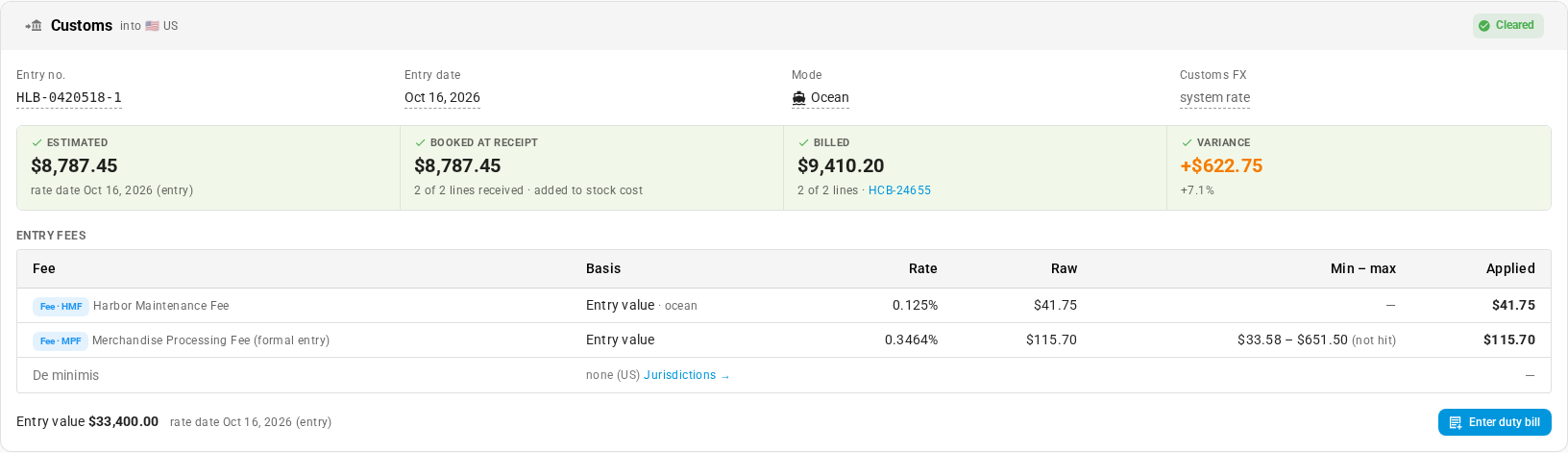Click the Enter duty bill button
Image resolution: width=1568 pixels, height=453 pixels.
point(1494,422)
